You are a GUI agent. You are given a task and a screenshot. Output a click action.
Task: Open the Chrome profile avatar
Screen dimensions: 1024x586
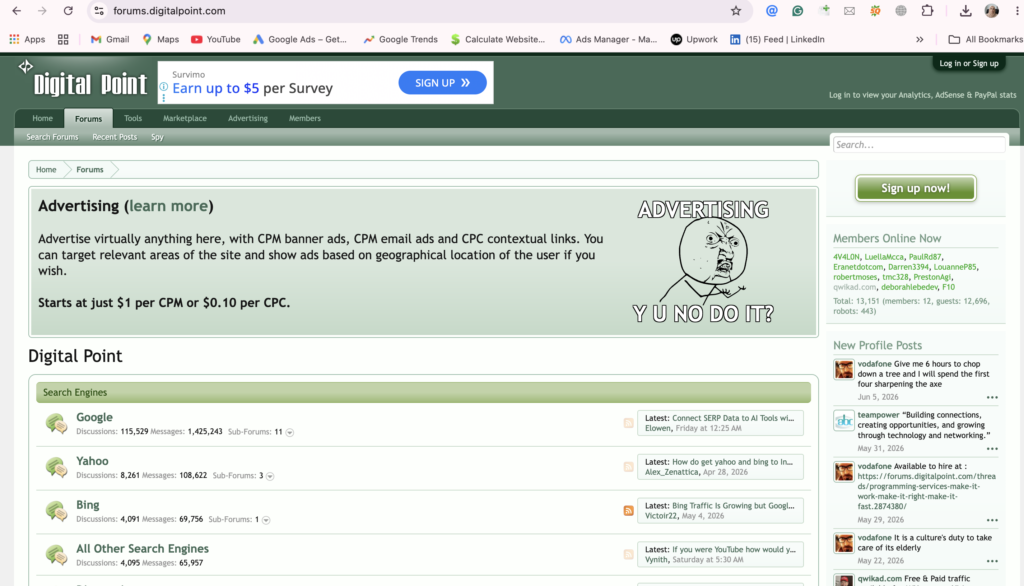point(991,10)
